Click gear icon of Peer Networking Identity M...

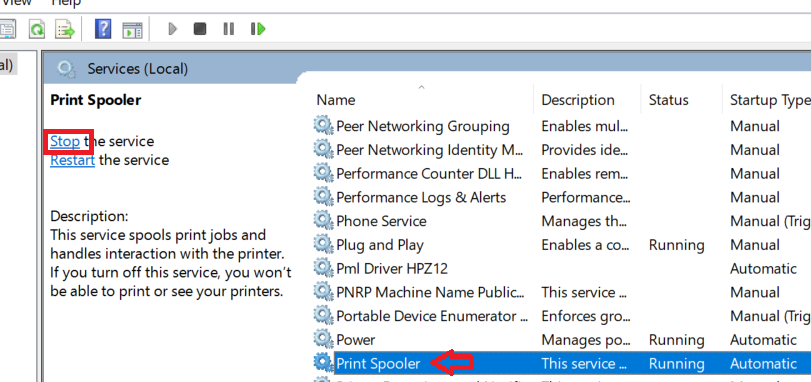click(x=323, y=149)
